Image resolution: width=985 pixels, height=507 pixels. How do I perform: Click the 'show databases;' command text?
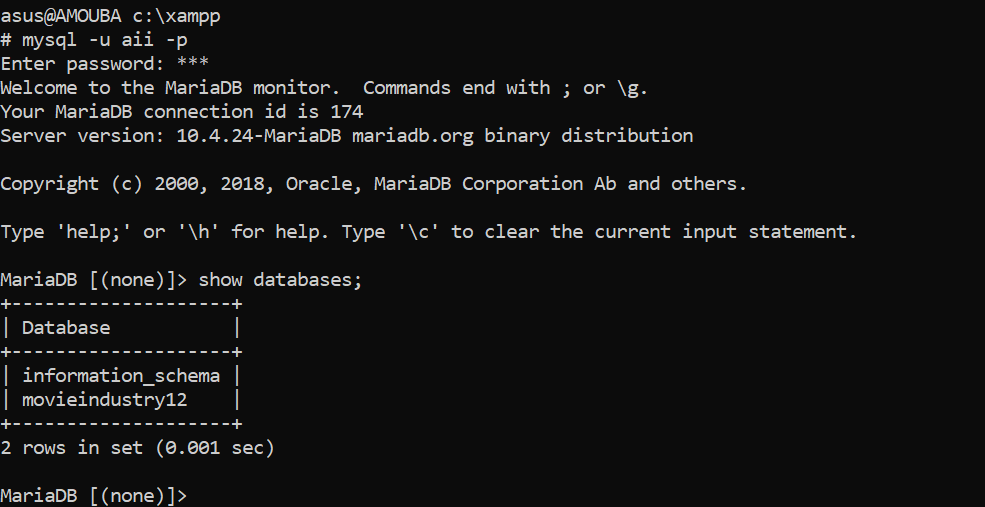pyautogui.click(x=280, y=280)
